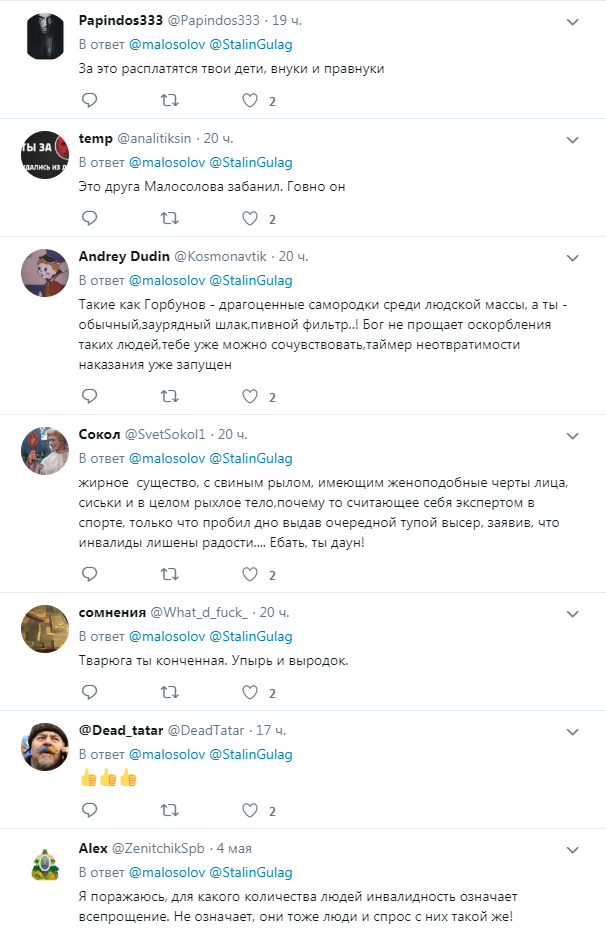Viewport: 606px width, 939px height.
Task: Reply to Сокол's tweet
Action: pos(89,574)
